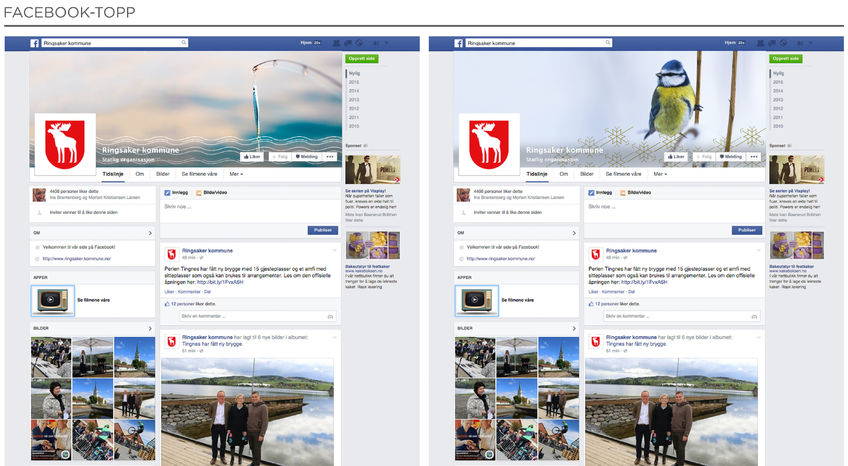Click Hjem link in blue-tit mockup header
Screen dimensions: 848x466
pos(730,43)
